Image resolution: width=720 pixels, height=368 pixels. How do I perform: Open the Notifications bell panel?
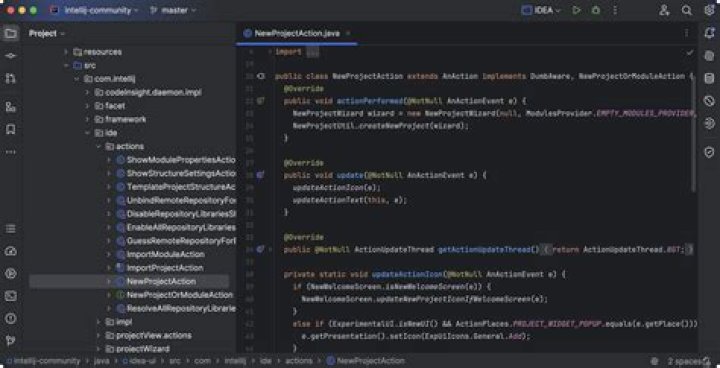(709, 33)
